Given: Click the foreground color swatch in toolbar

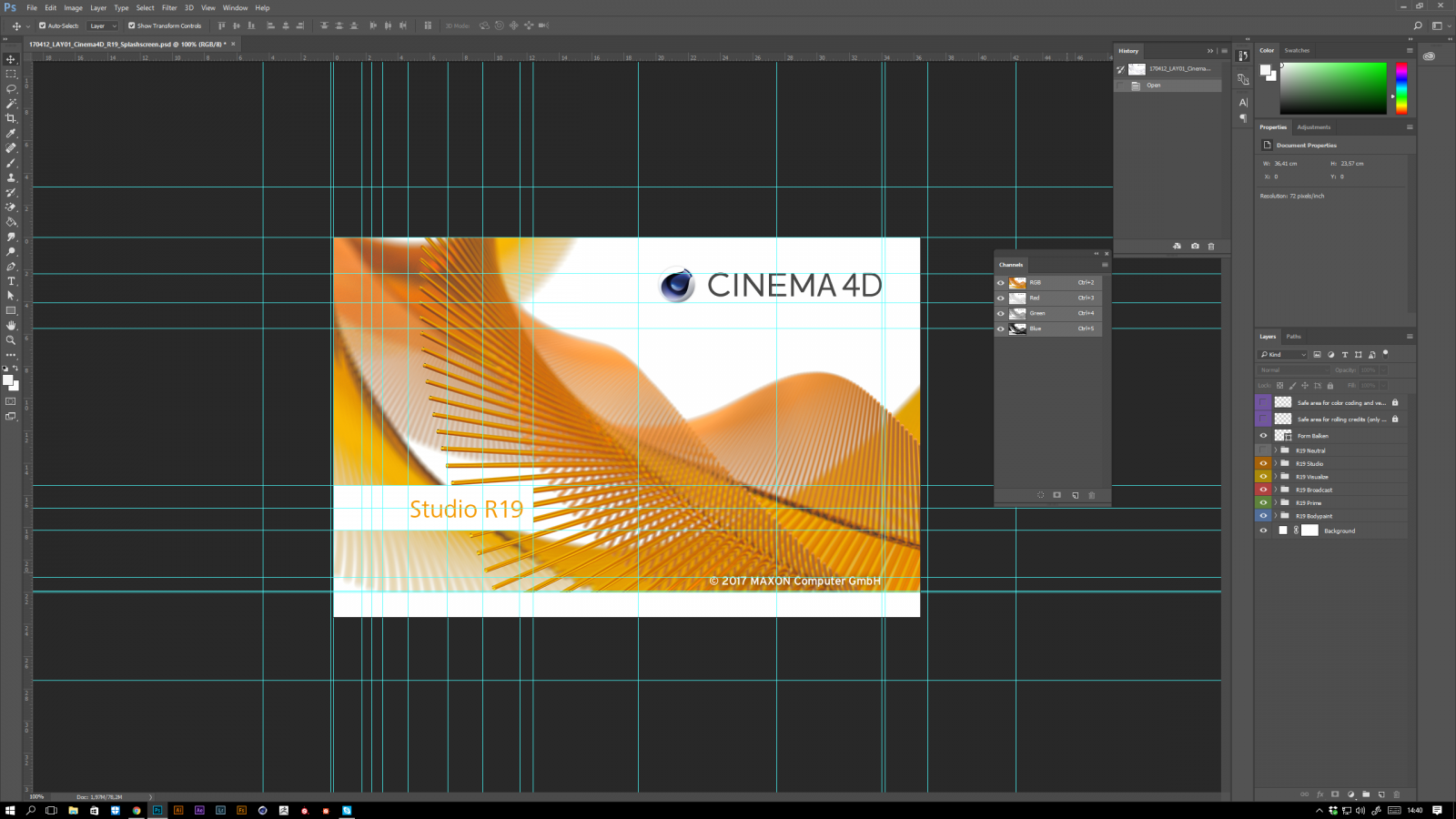Looking at the screenshot, I should (x=7, y=380).
